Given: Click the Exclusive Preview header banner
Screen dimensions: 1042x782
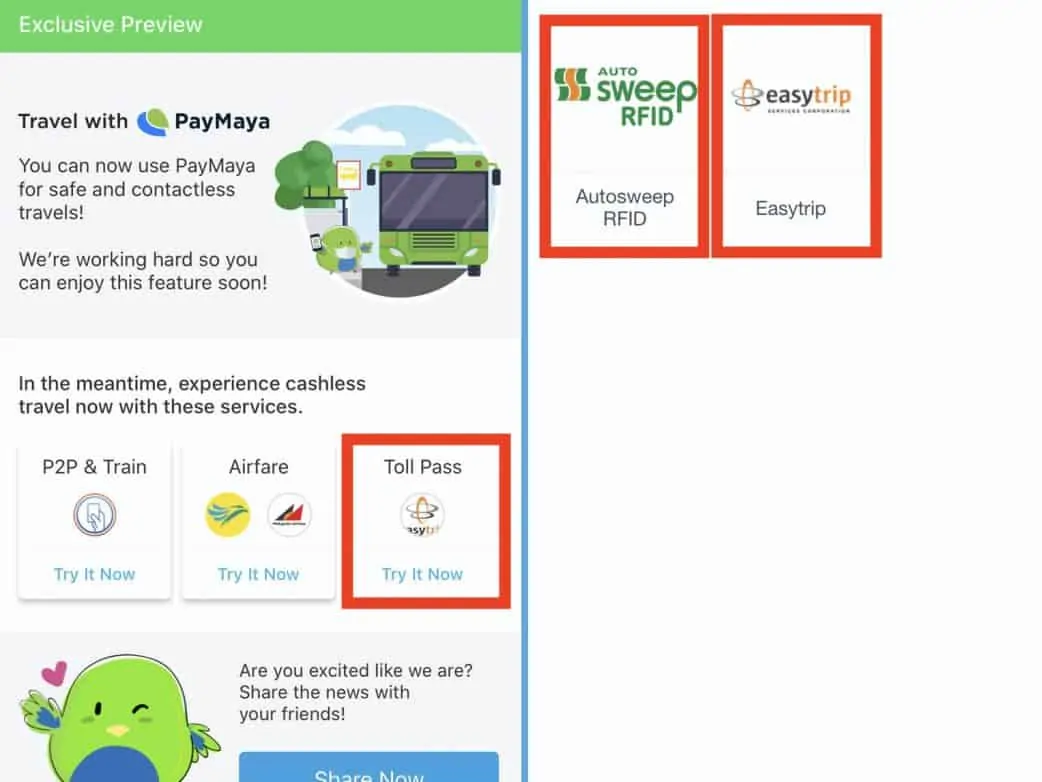Looking at the screenshot, I should coord(260,25).
